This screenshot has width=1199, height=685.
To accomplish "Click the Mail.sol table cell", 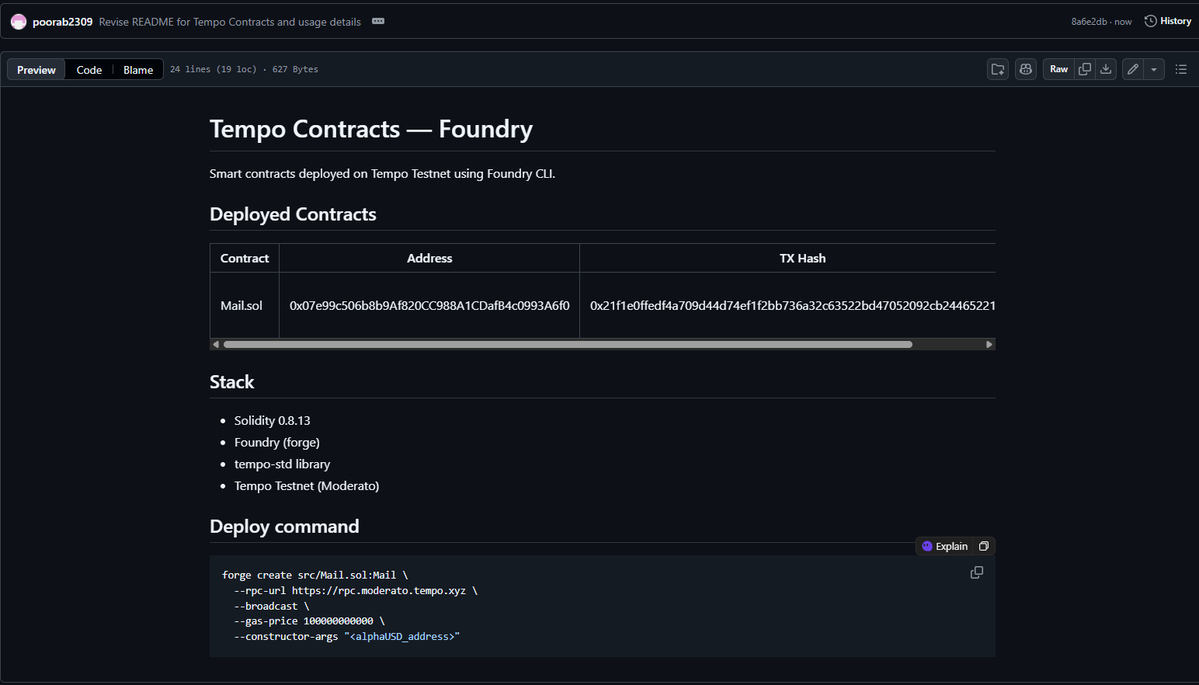I will click(244, 305).
